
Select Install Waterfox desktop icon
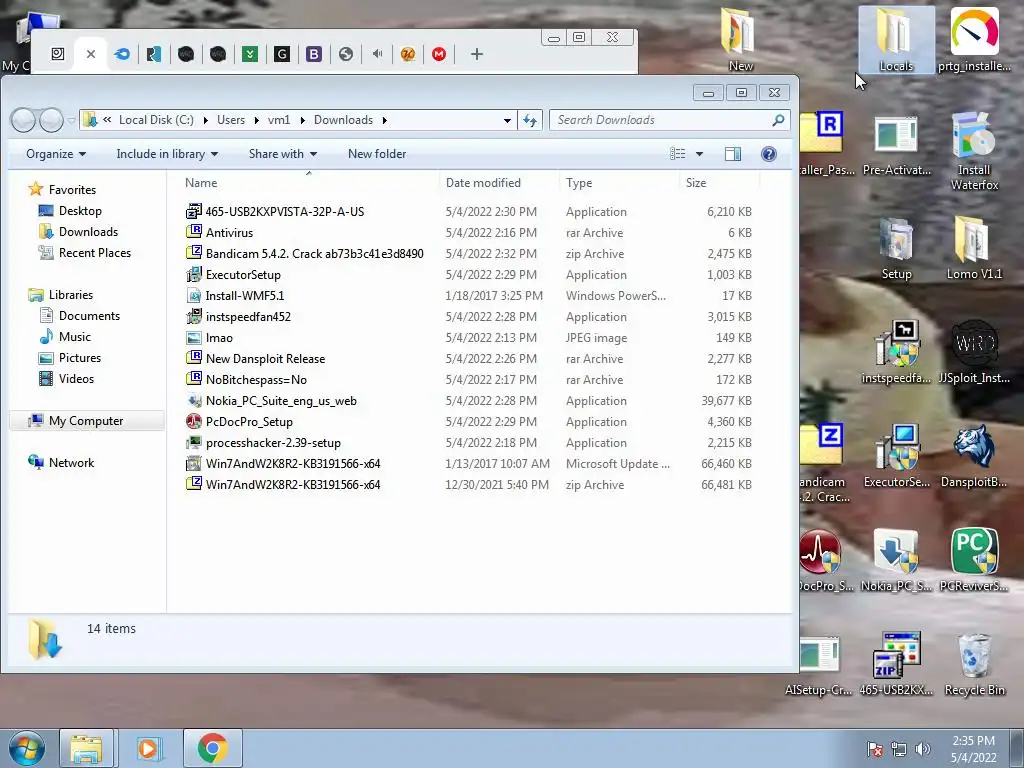coord(974,151)
